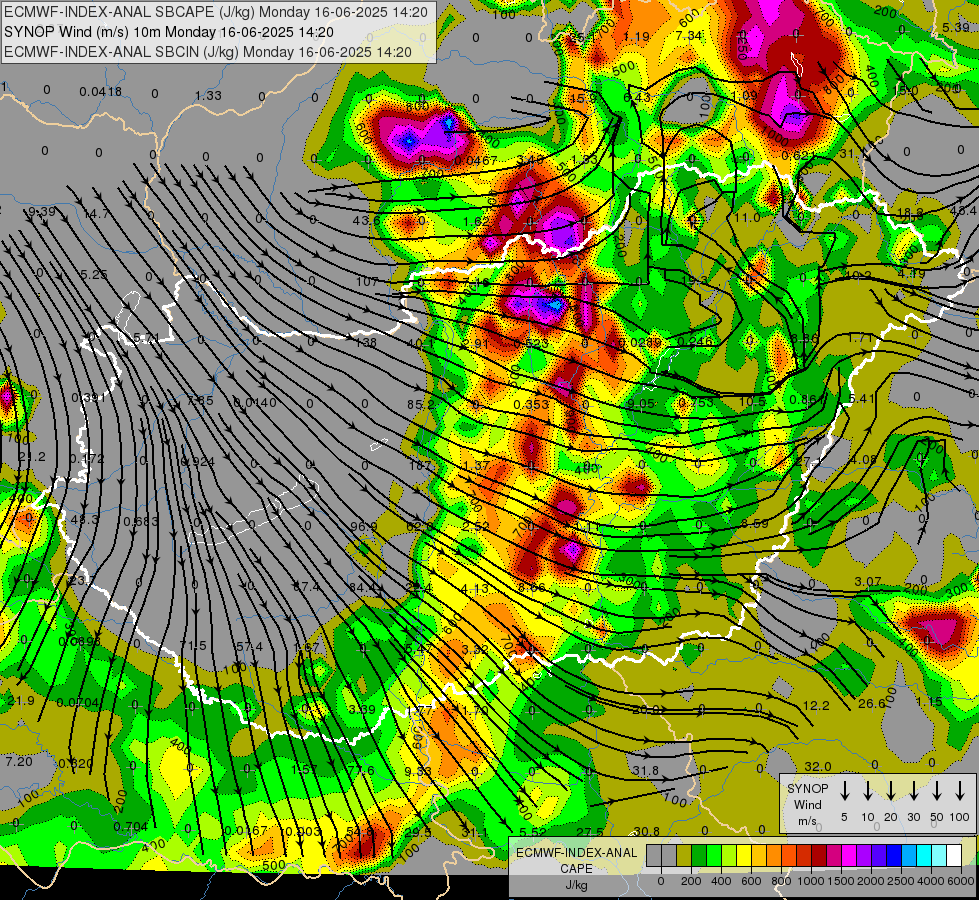Click the SBCAPE title line at top

216,12
